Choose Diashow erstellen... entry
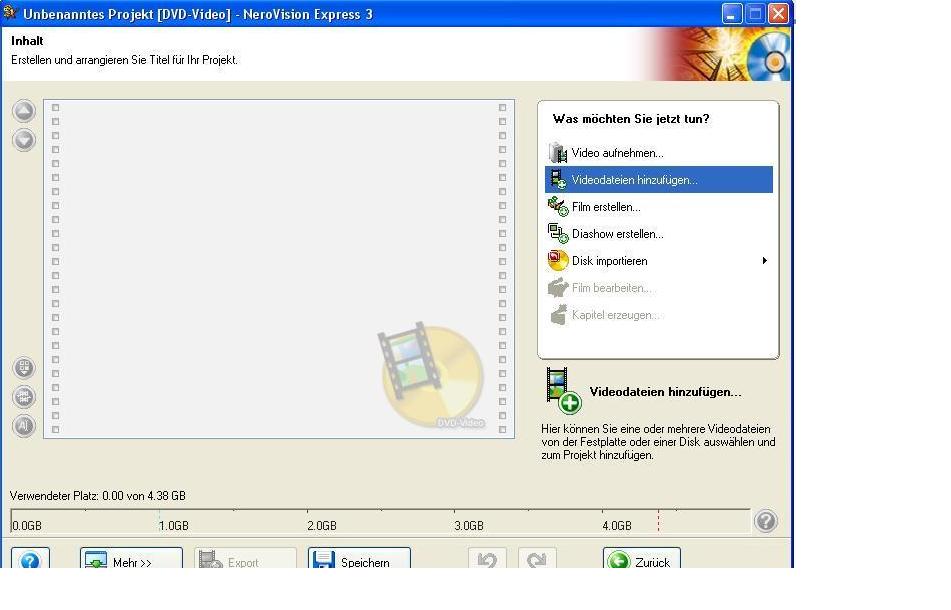Image resolution: width=951 pixels, height=610 pixels. [659, 233]
